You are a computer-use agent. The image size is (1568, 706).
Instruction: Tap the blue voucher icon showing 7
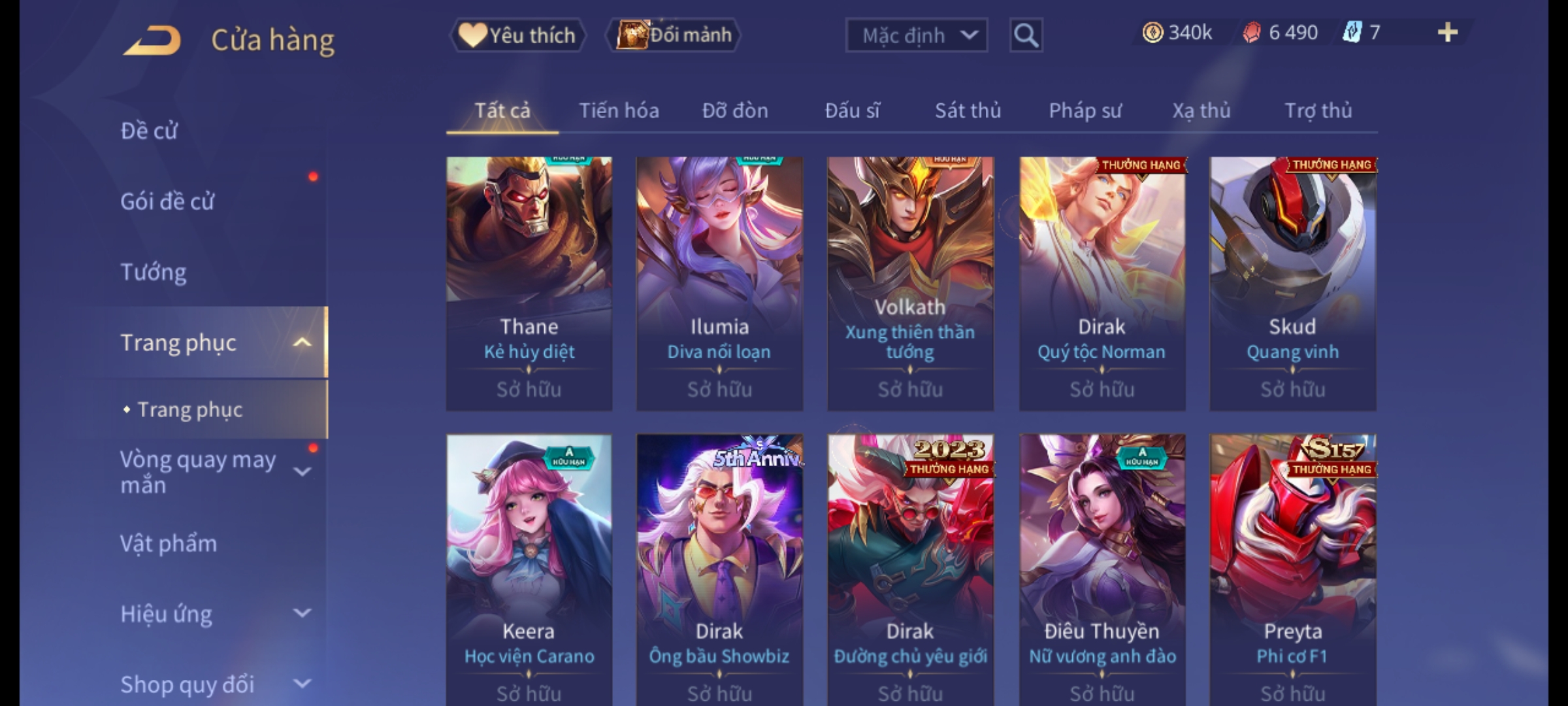pos(1351,33)
